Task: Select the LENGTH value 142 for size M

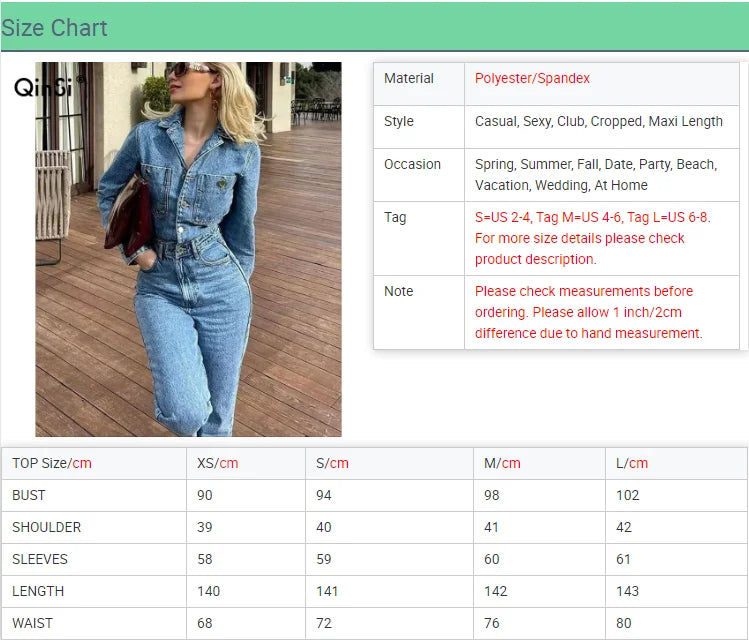Action: click(x=496, y=591)
